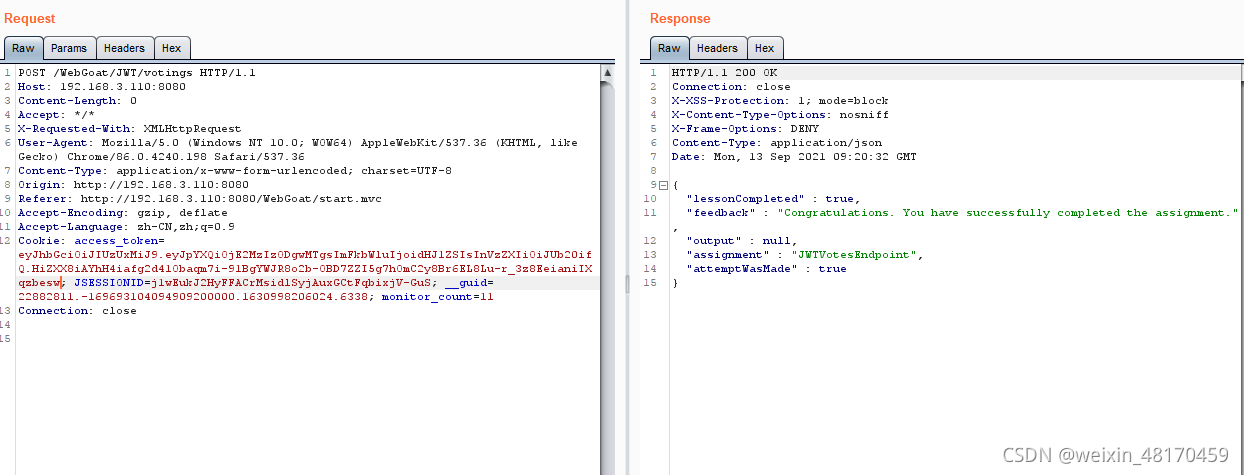This screenshot has width=1244, height=475.
Task: Click the Response panel title
Action: coord(680,19)
